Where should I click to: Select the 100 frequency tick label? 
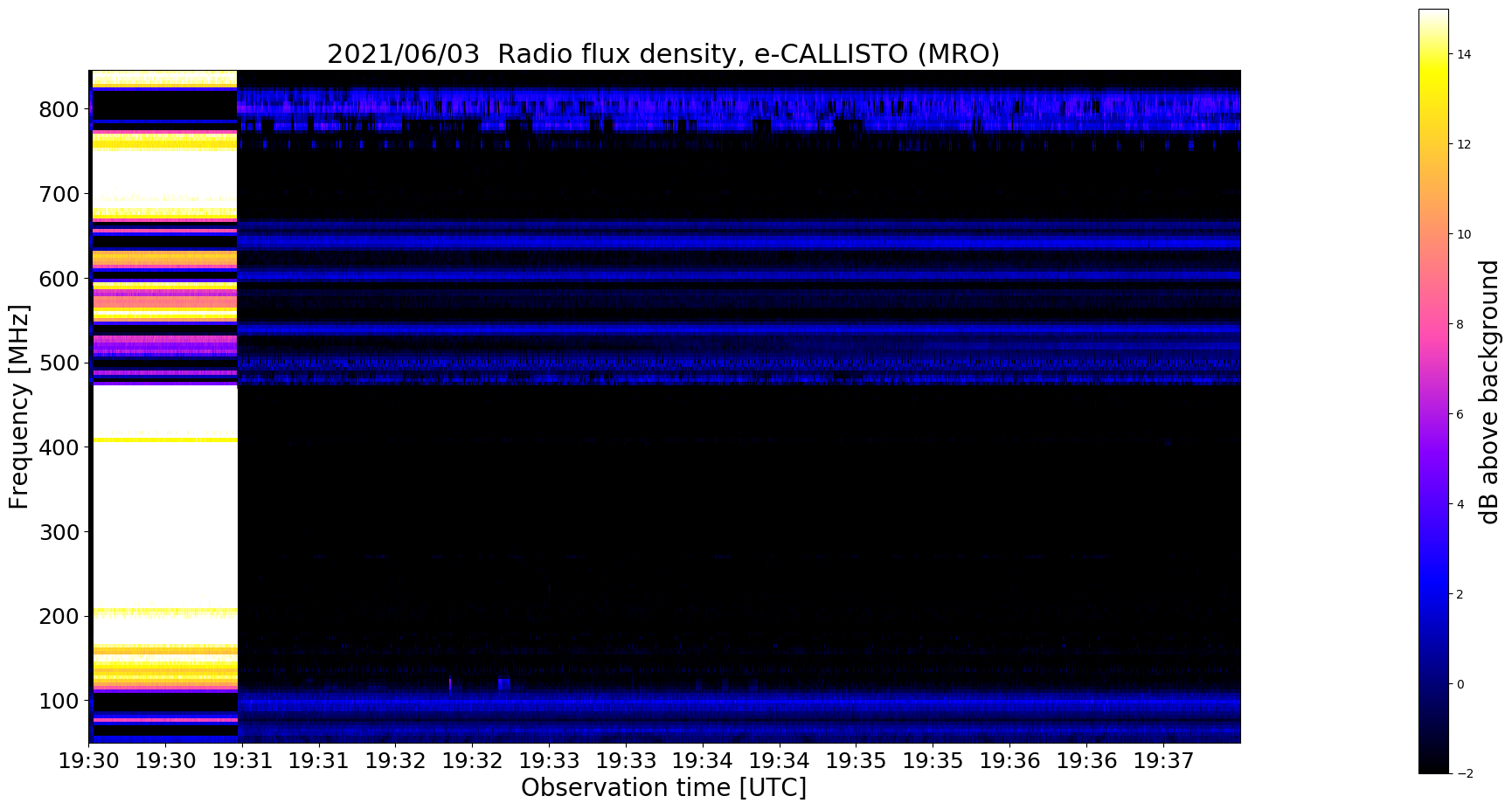[x=61, y=701]
